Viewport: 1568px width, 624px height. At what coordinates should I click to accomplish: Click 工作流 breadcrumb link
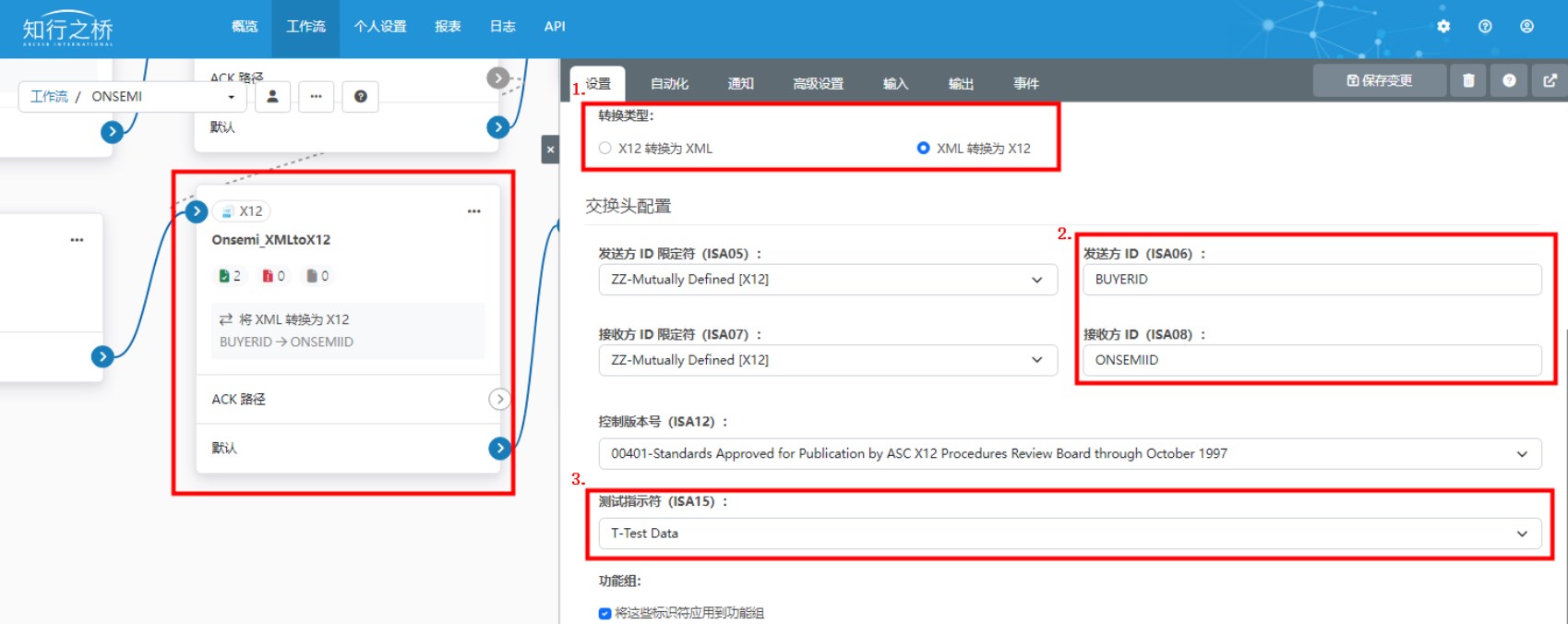49,96
